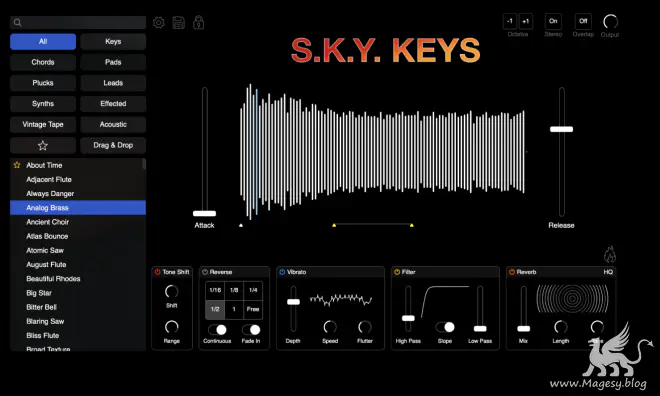Toggle the Continuous switch in Reverse

[217, 329]
